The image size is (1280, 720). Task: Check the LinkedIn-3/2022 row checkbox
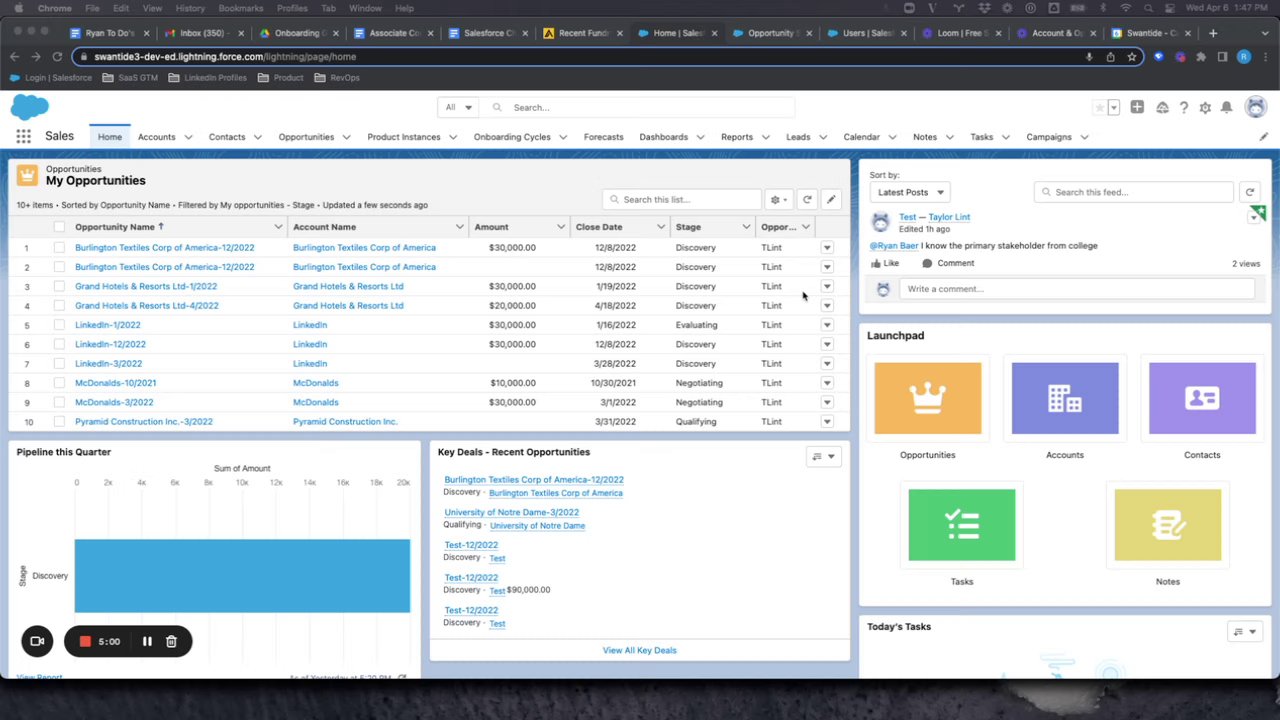(x=59, y=364)
